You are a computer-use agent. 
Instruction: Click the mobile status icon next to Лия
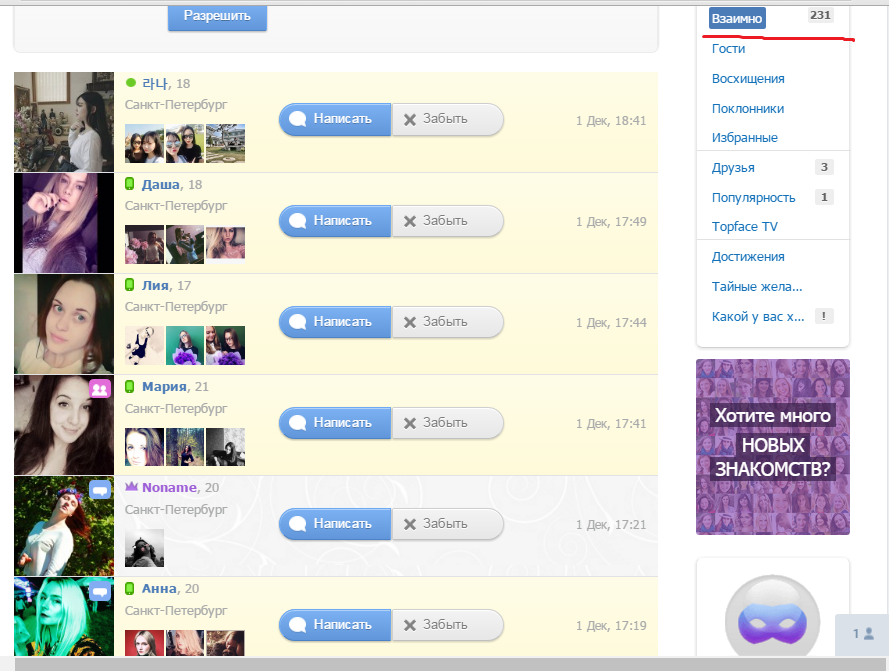point(129,285)
